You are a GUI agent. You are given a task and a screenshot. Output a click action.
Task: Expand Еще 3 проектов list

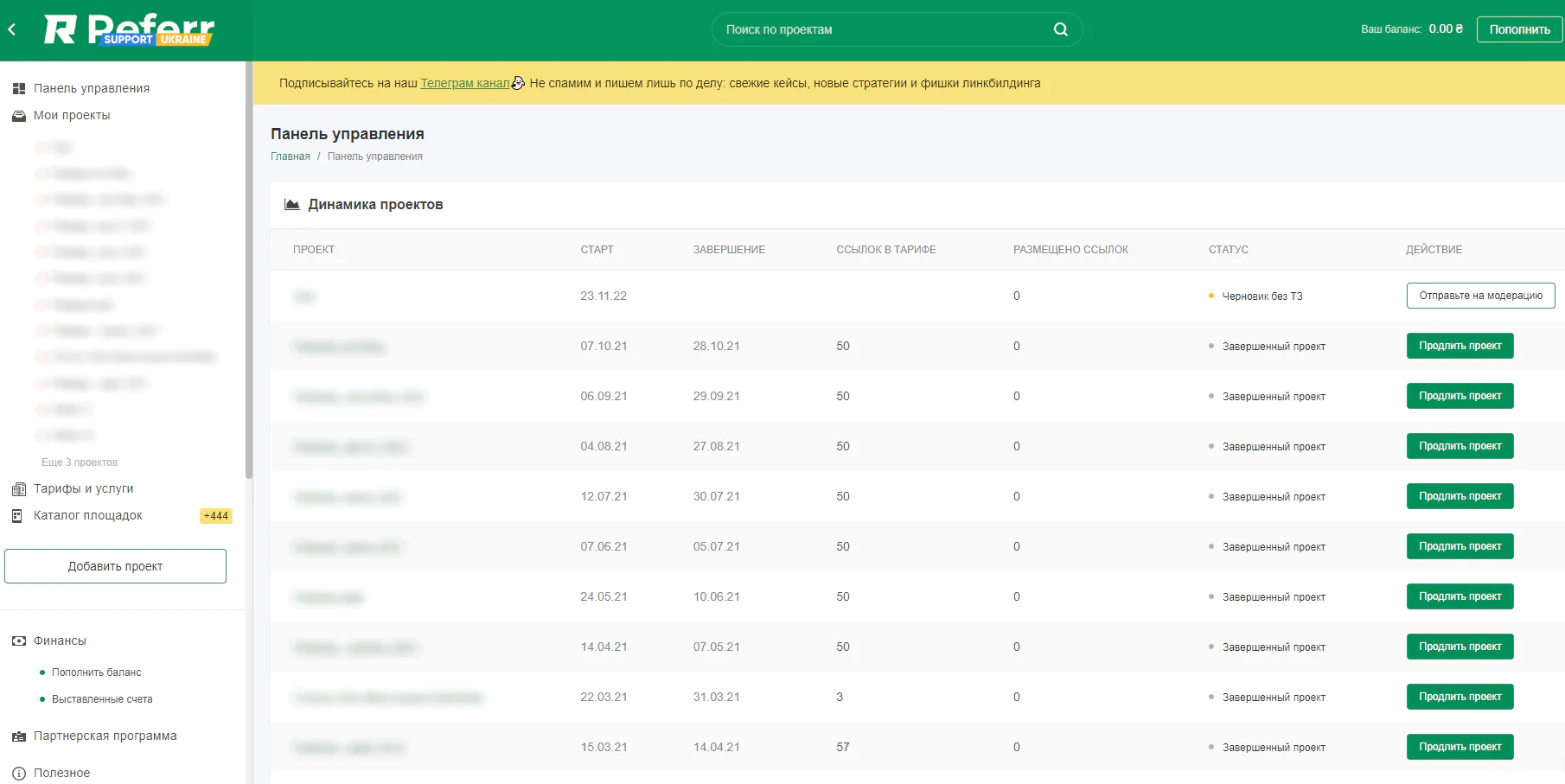pyautogui.click(x=80, y=462)
